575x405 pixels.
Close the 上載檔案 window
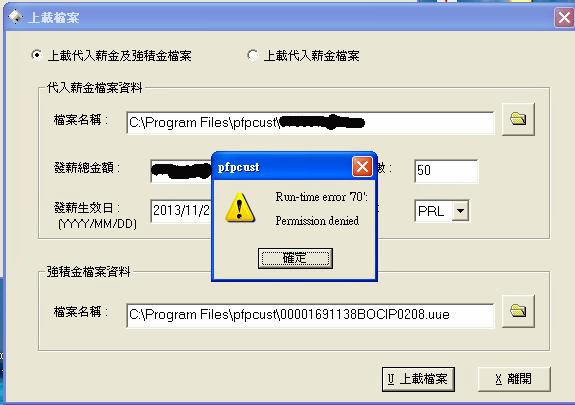pos(564,17)
